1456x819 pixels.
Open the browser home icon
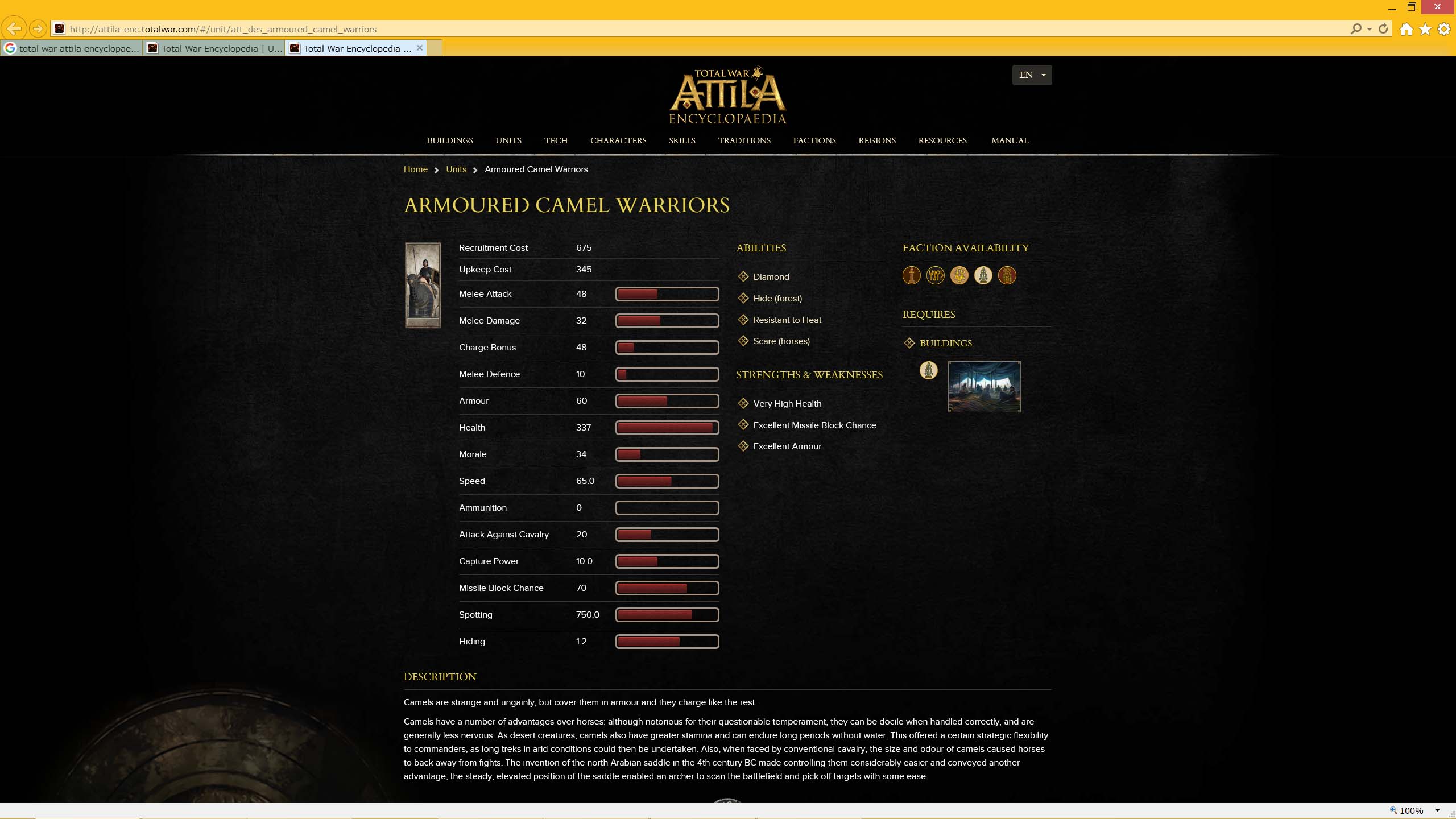point(1407,29)
